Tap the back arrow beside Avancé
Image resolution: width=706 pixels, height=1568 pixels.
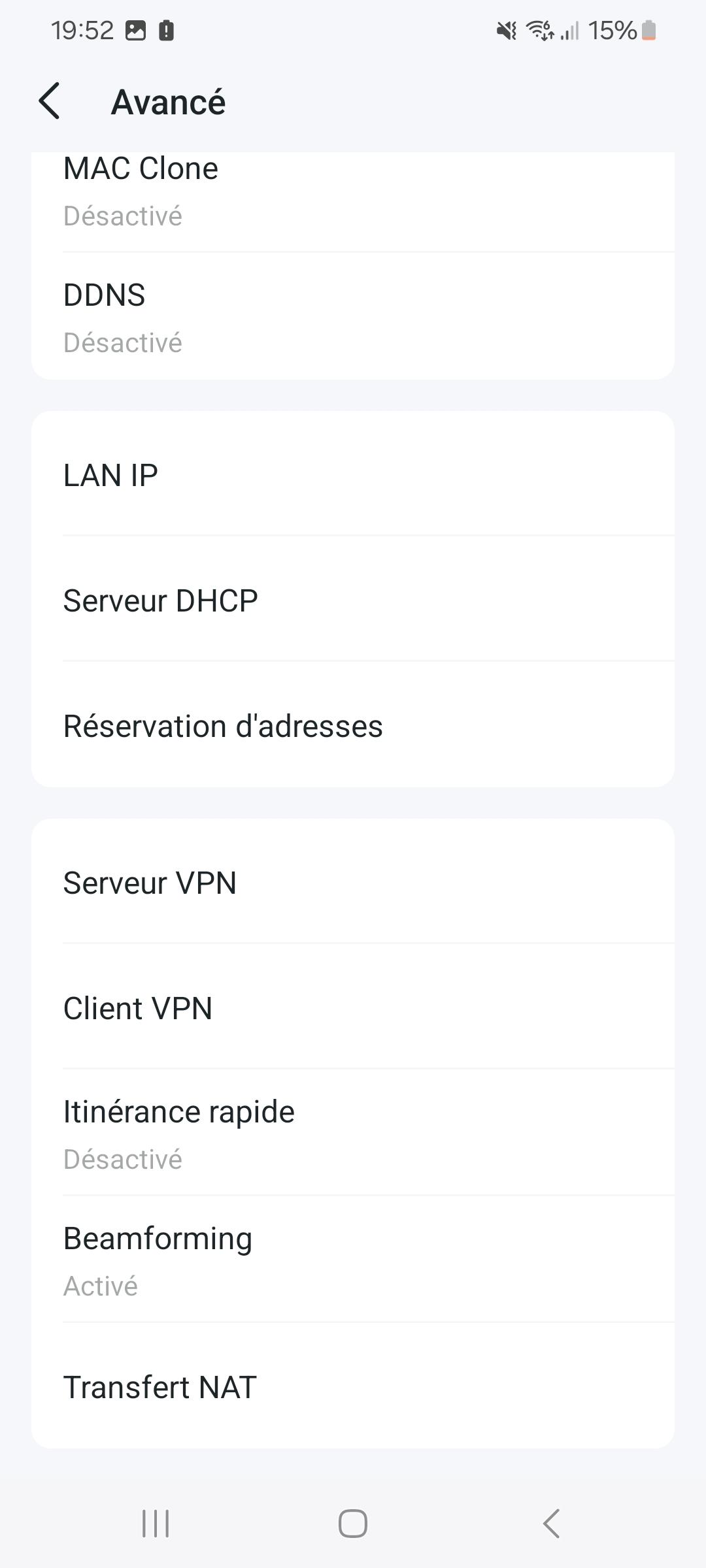pyautogui.click(x=50, y=101)
